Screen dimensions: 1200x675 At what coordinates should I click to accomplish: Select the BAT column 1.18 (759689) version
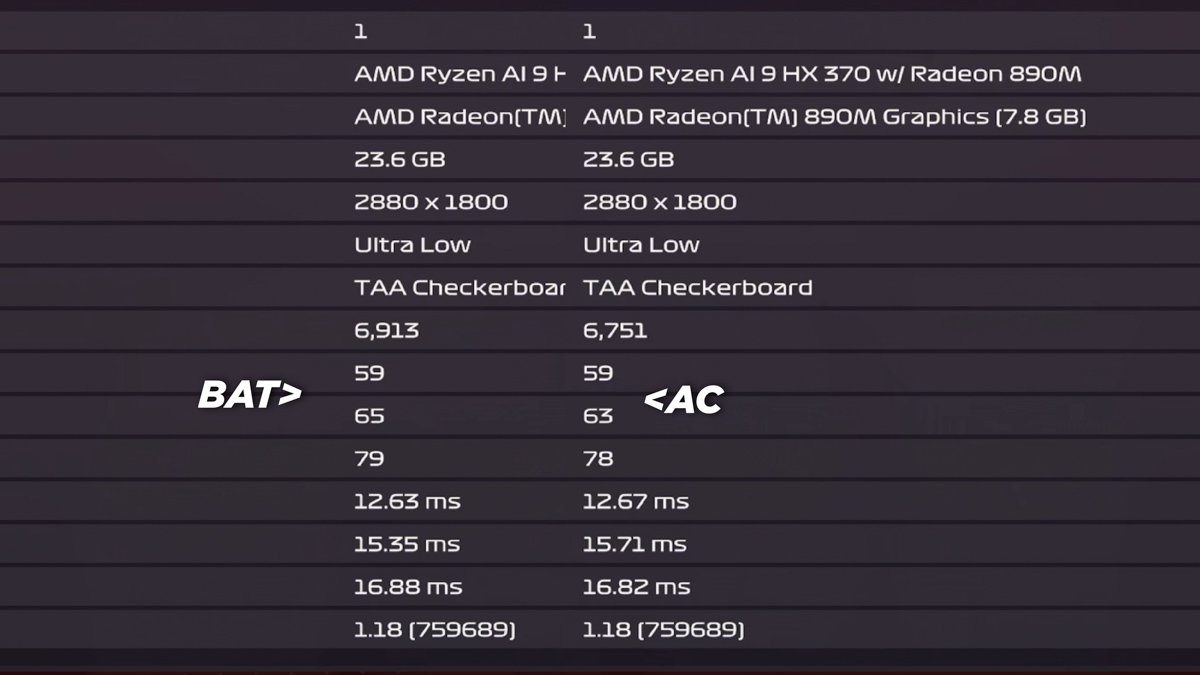[435, 630]
